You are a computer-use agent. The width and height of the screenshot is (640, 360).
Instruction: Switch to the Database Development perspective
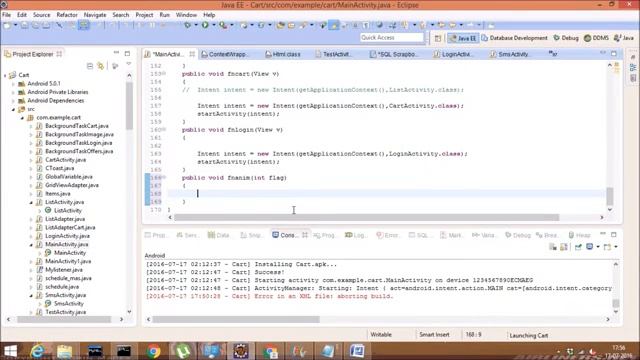(x=514, y=38)
